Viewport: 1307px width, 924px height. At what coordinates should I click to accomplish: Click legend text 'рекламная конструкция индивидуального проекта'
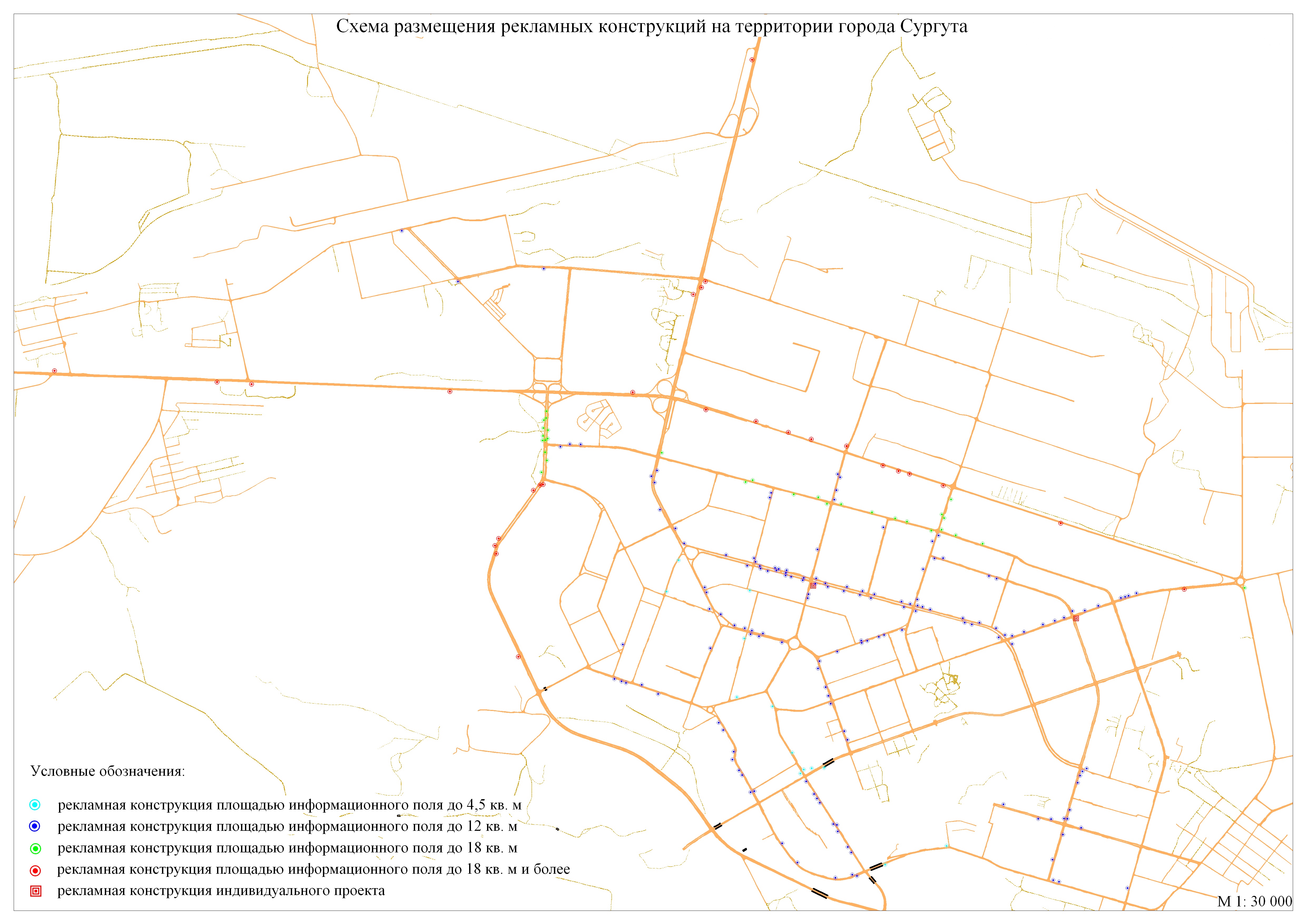(x=221, y=891)
